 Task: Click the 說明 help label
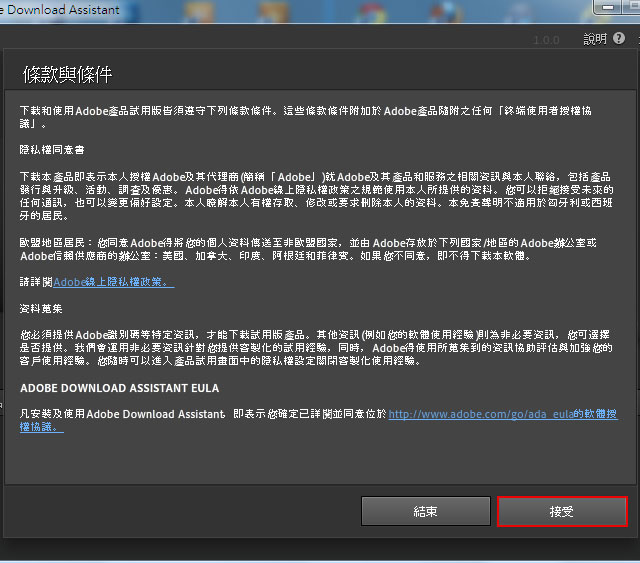tap(595, 39)
